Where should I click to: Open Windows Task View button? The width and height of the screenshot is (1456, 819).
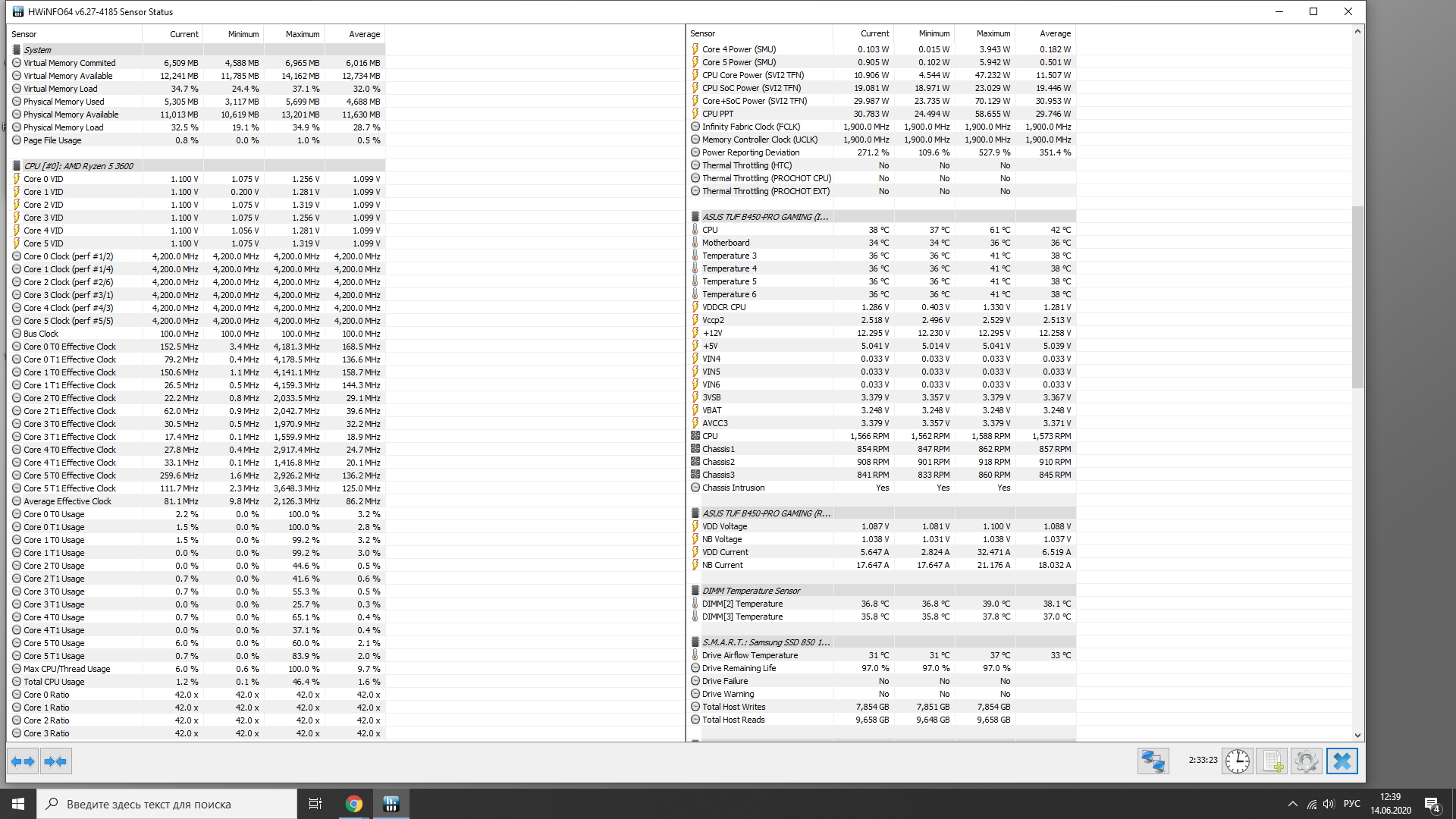pos(315,804)
